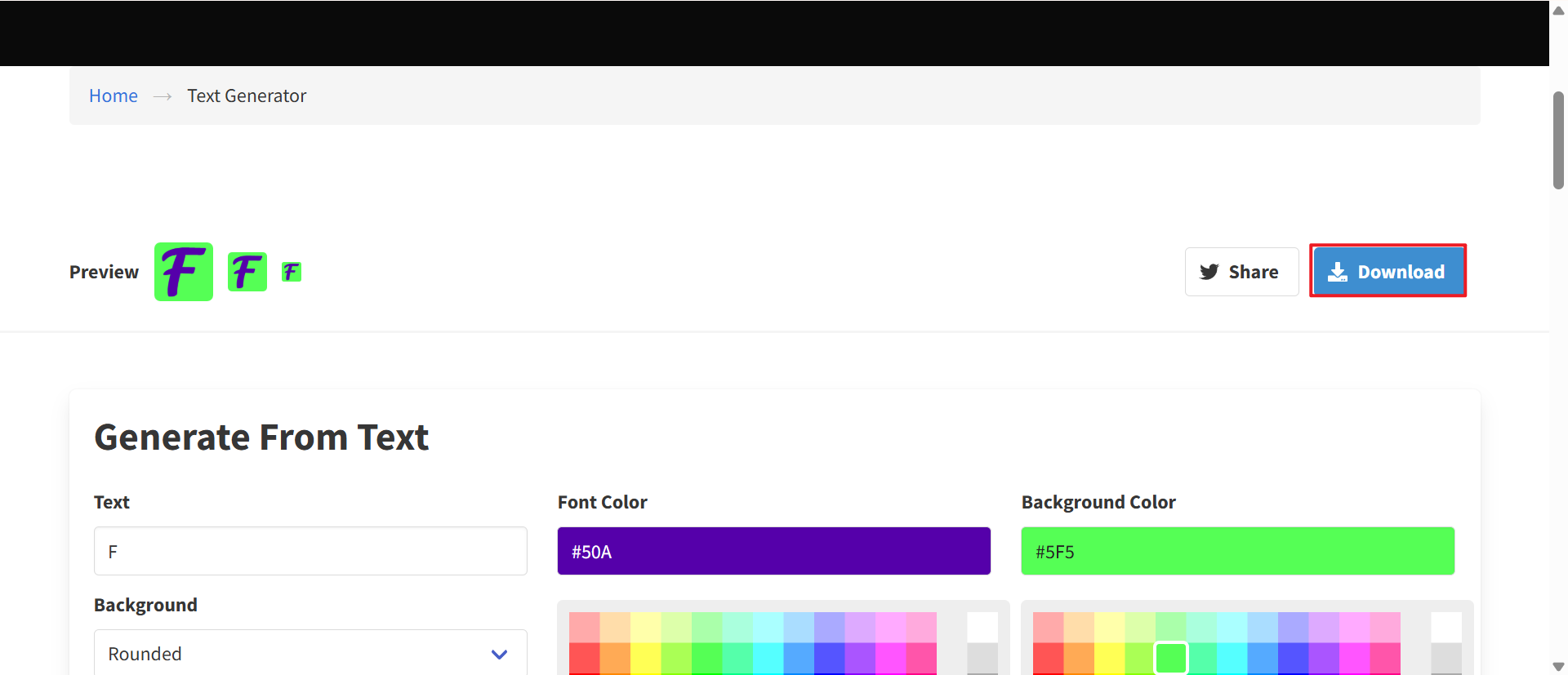1568x675 pixels.
Task: Click the vertical scrollbar thumb
Action: [1558, 140]
